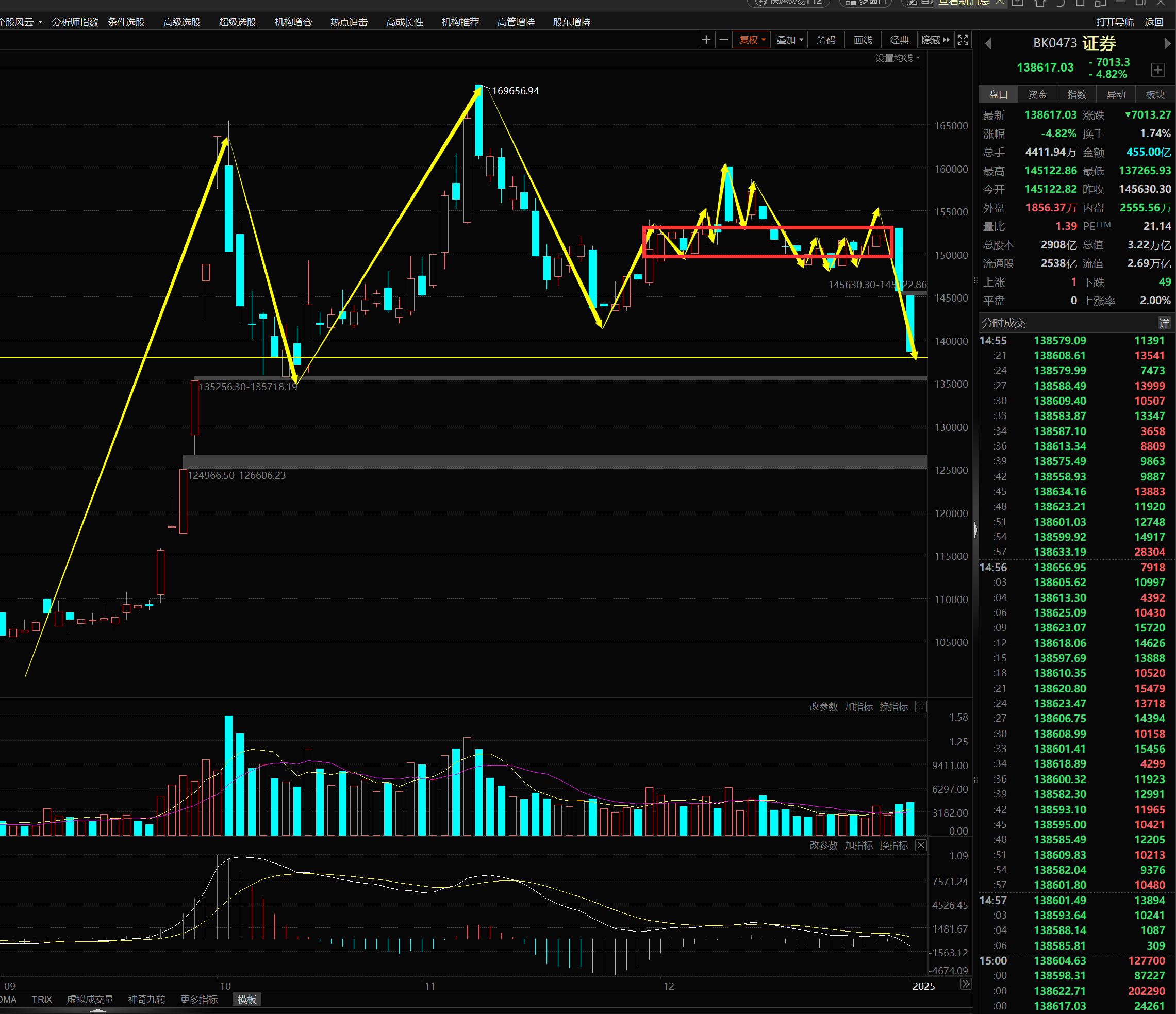Open 高管增持 menu item
Screen dimensions: 1176x1014
point(516,22)
